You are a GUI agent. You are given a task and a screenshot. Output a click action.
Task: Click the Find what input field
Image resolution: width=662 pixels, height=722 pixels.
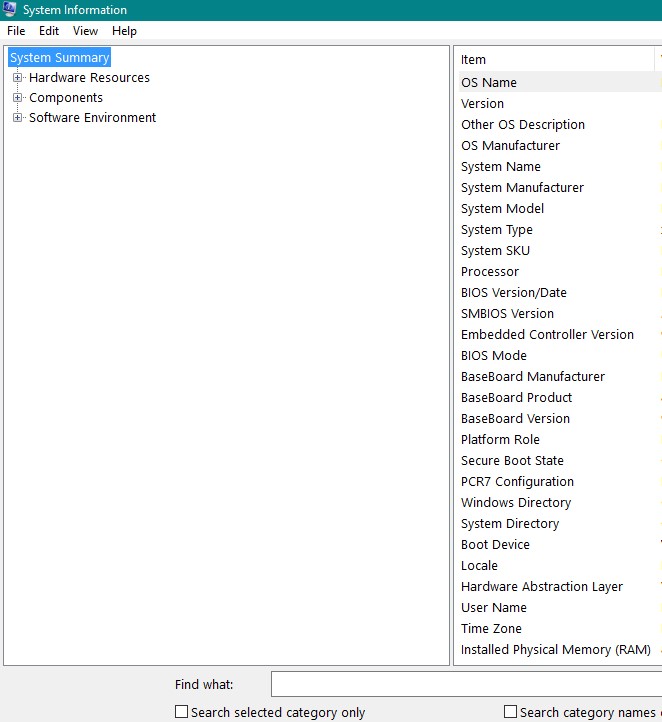coord(466,684)
